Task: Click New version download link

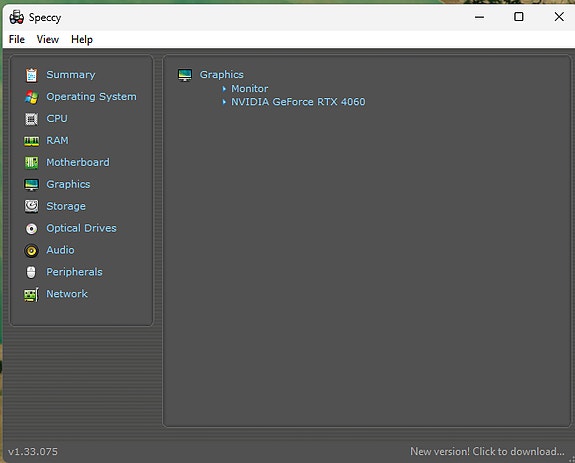Action: (x=487, y=451)
